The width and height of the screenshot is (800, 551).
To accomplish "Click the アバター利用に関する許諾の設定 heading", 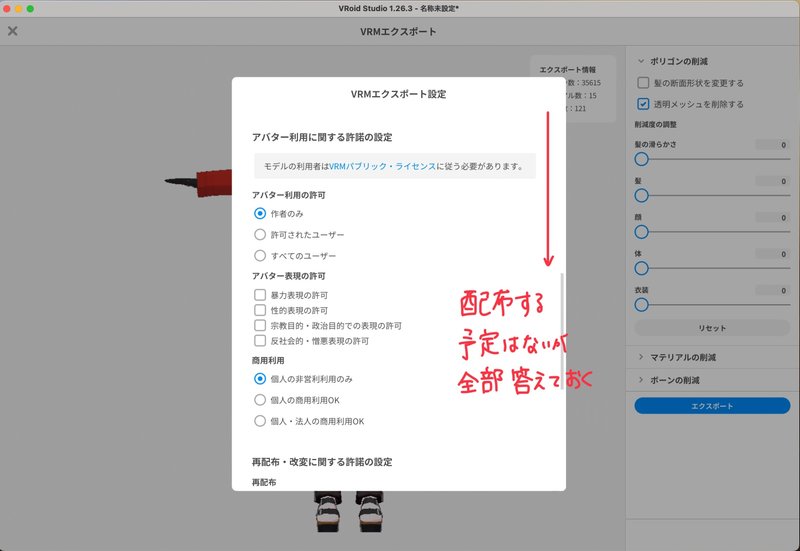I will pyautogui.click(x=322, y=137).
